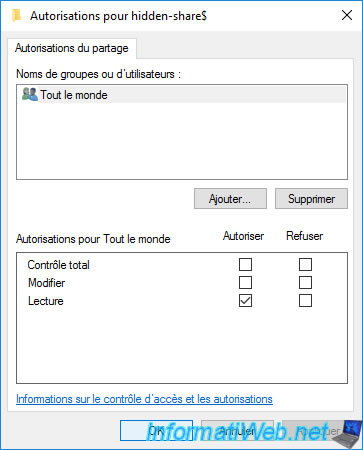363x450 pixels.
Task: Confirm with the OK button
Action: point(156,430)
